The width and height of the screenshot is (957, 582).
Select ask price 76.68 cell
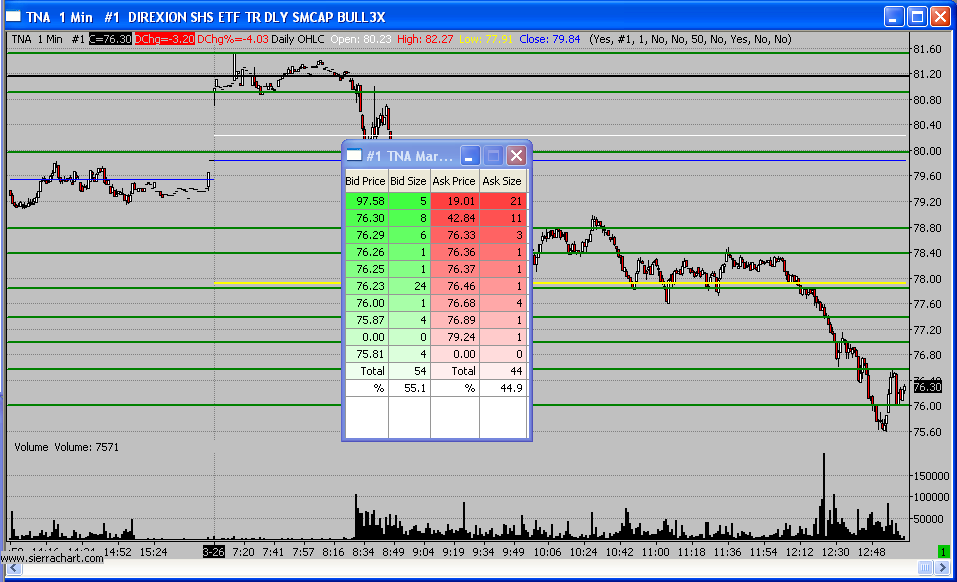455,303
